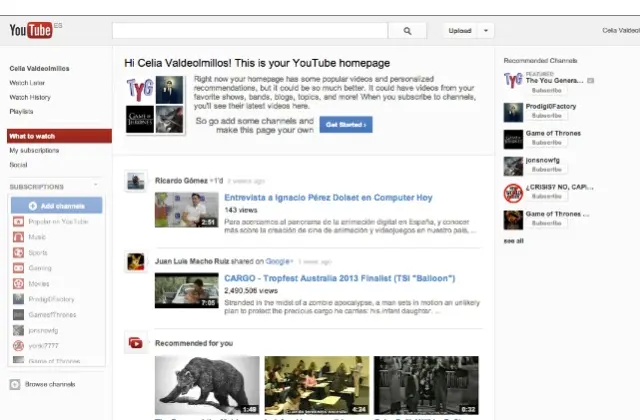Open the Prodigi0Factory channel avatar in recommendations
This screenshot has height=420, width=640.
point(513,112)
